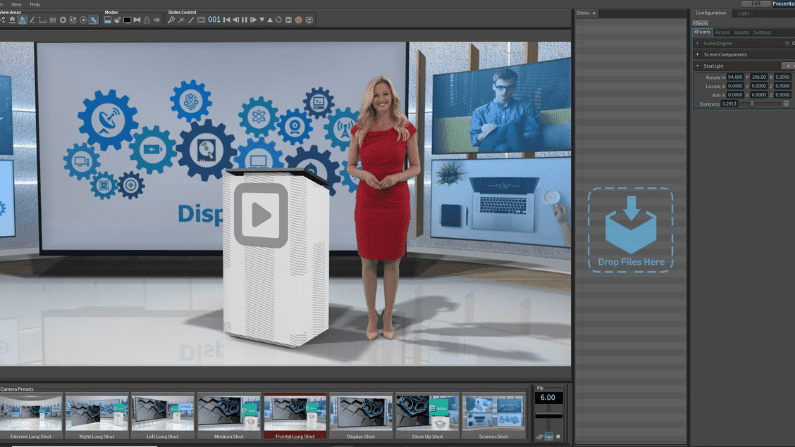Click the graph axes icon in View Areas
This screenshot has width=795, height=447.
pos(43,20)
